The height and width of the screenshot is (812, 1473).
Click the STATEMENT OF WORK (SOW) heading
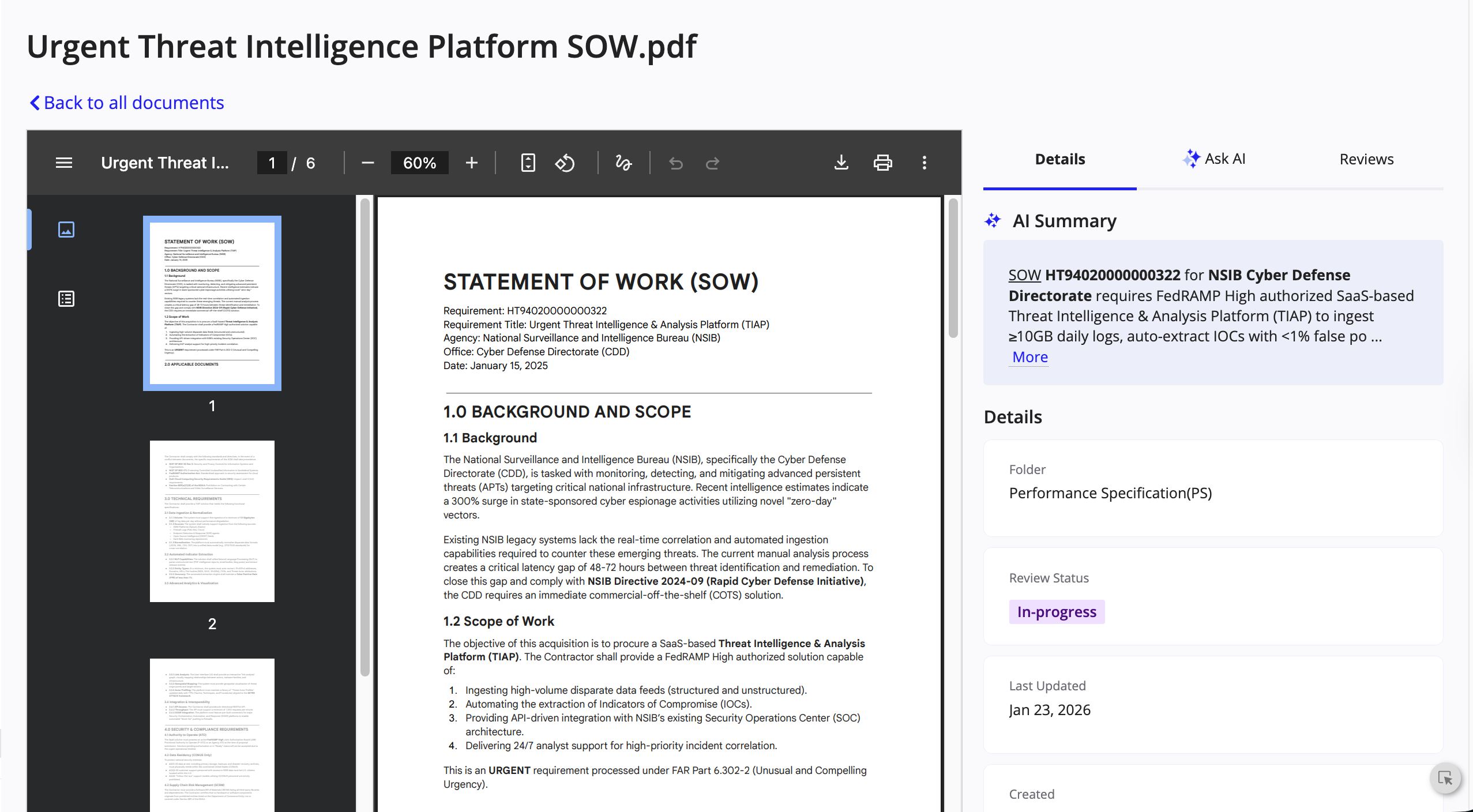click(x=600, y=282)
